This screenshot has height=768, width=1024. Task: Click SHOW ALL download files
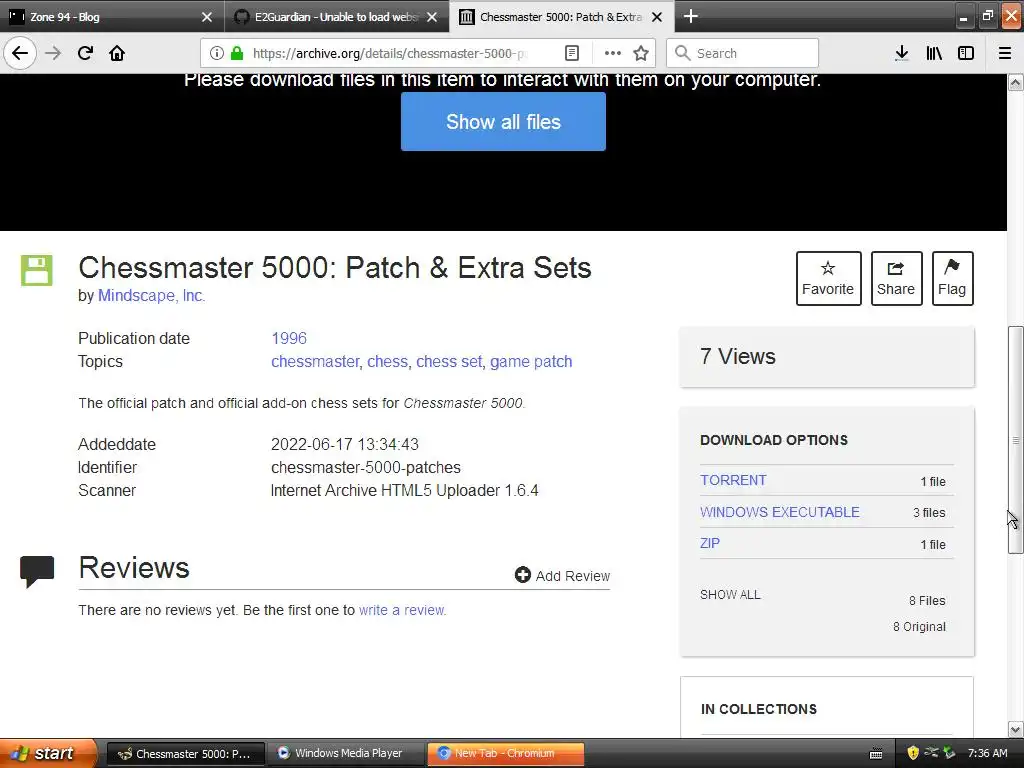coord(730,595)
